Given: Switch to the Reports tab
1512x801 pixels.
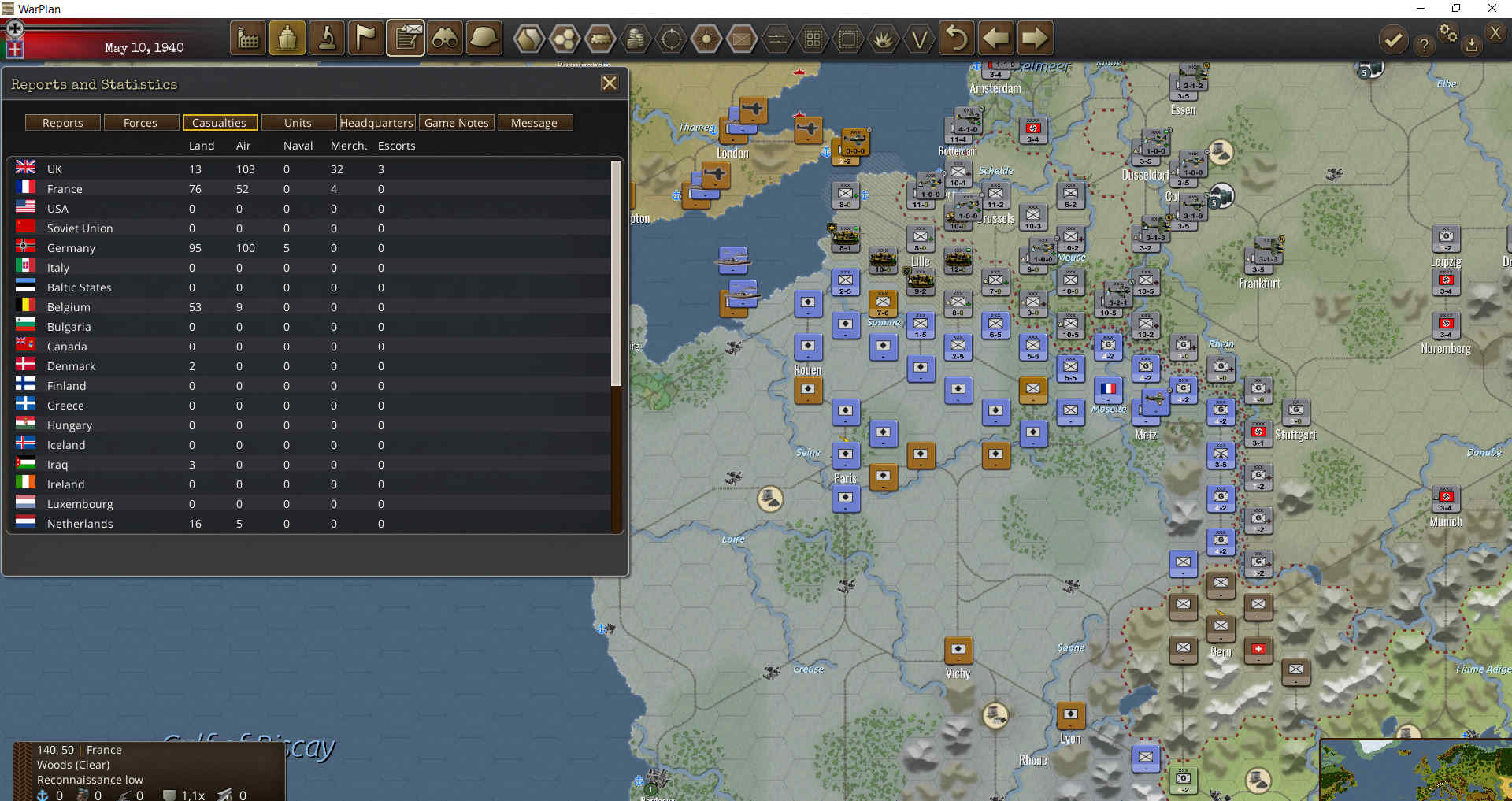Looking at the screenshot, I should click(63, 123).
